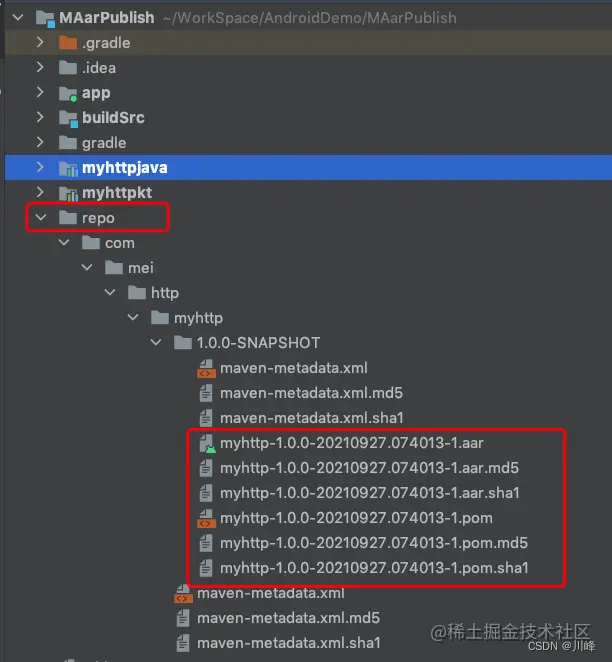Viewport: 612px width, 662px height.
Task: Select myhttp-1.0.0-20210927.074013-1.aar.sha1 file
Action: coord(370,493)
